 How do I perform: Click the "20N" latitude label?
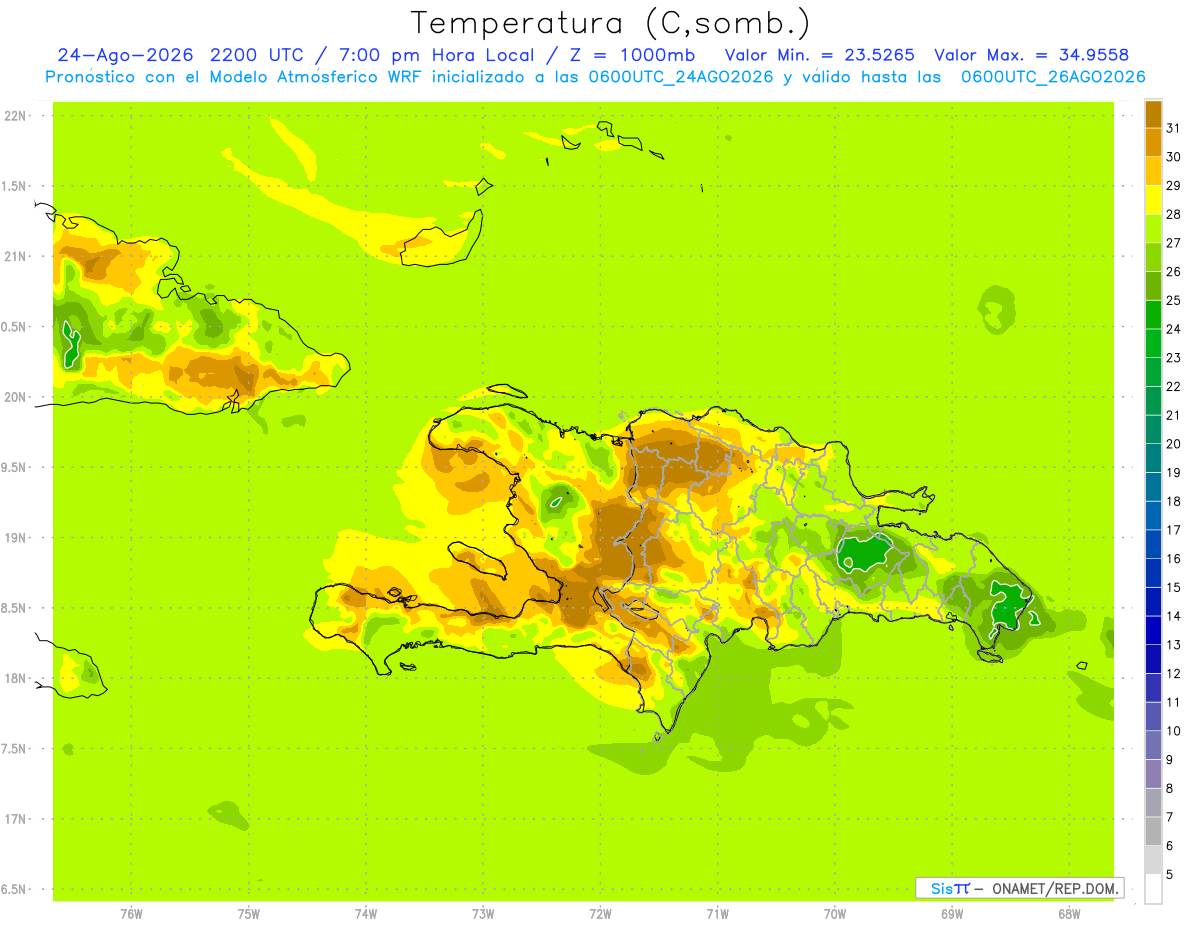coord(16,397)
